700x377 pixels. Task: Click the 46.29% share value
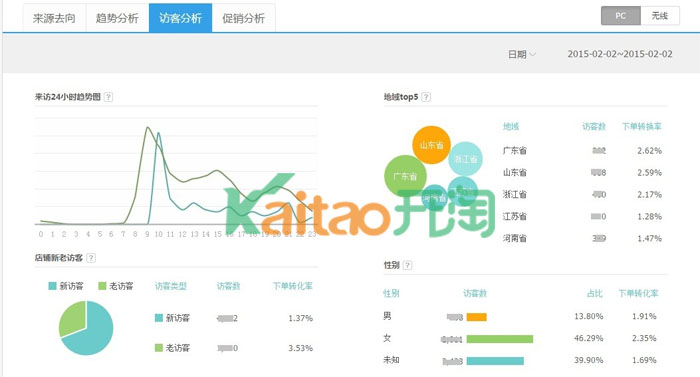coord(588,338)
